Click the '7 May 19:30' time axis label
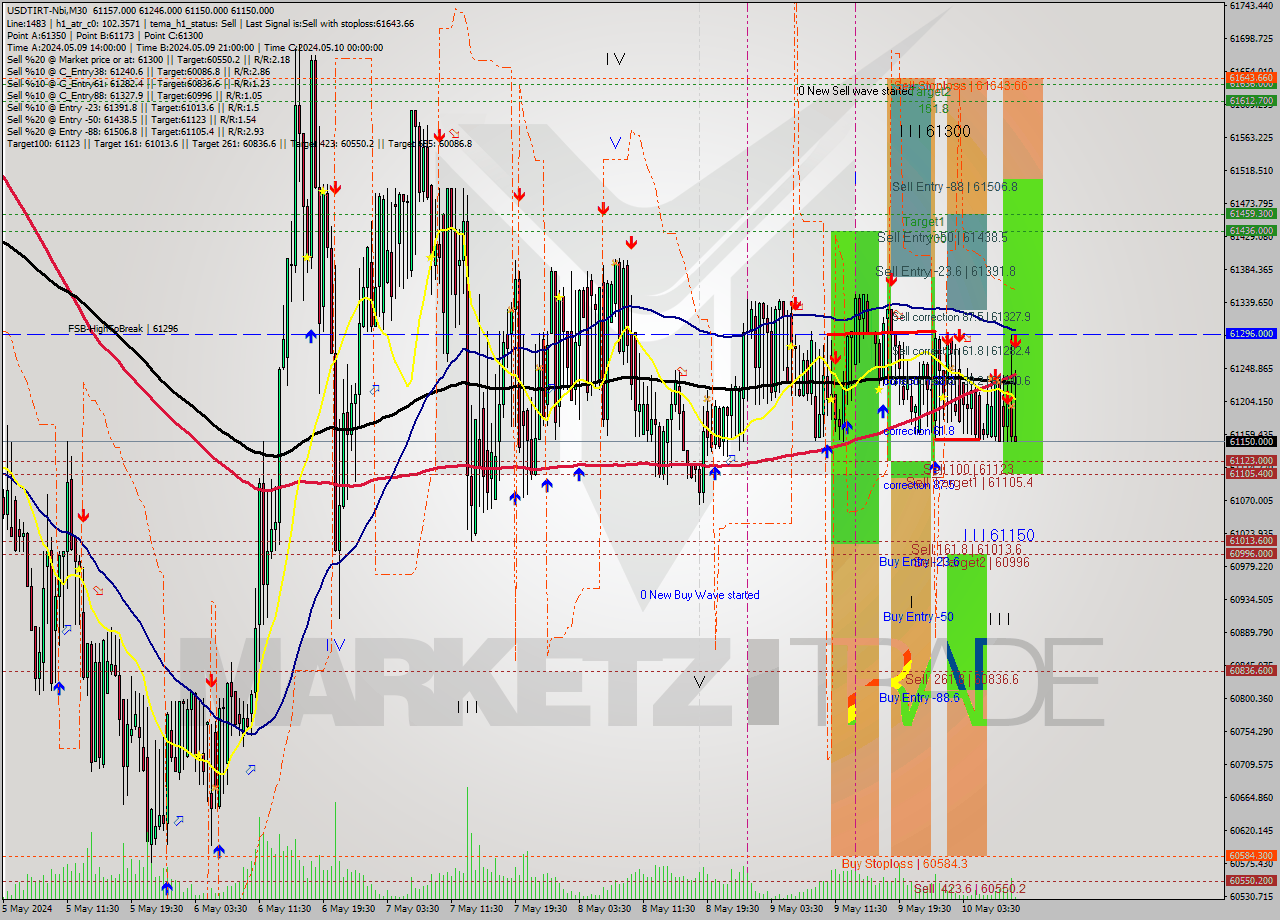Screen dimensions: 1280x920 tap(541, 909)
